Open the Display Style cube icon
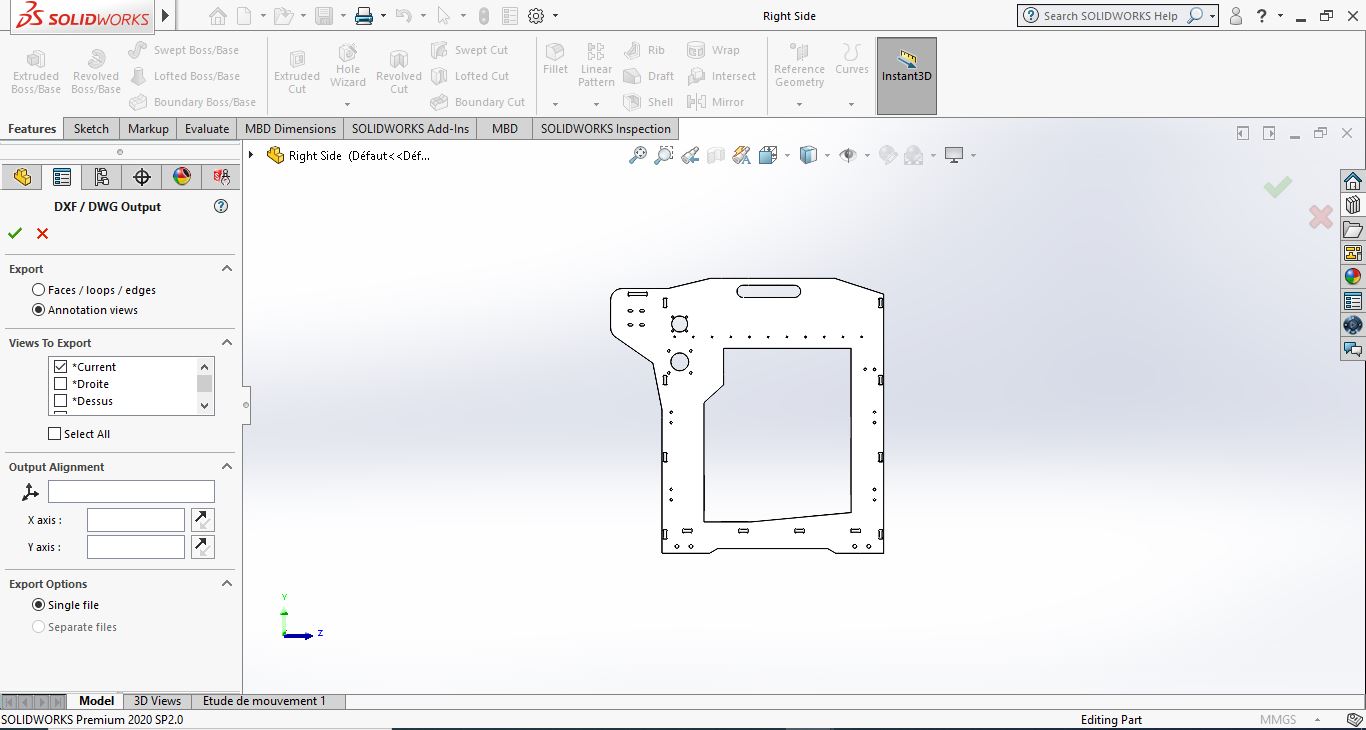Image resolution: width=1366 pixels, height=730 pixels. tap(808, 155)
